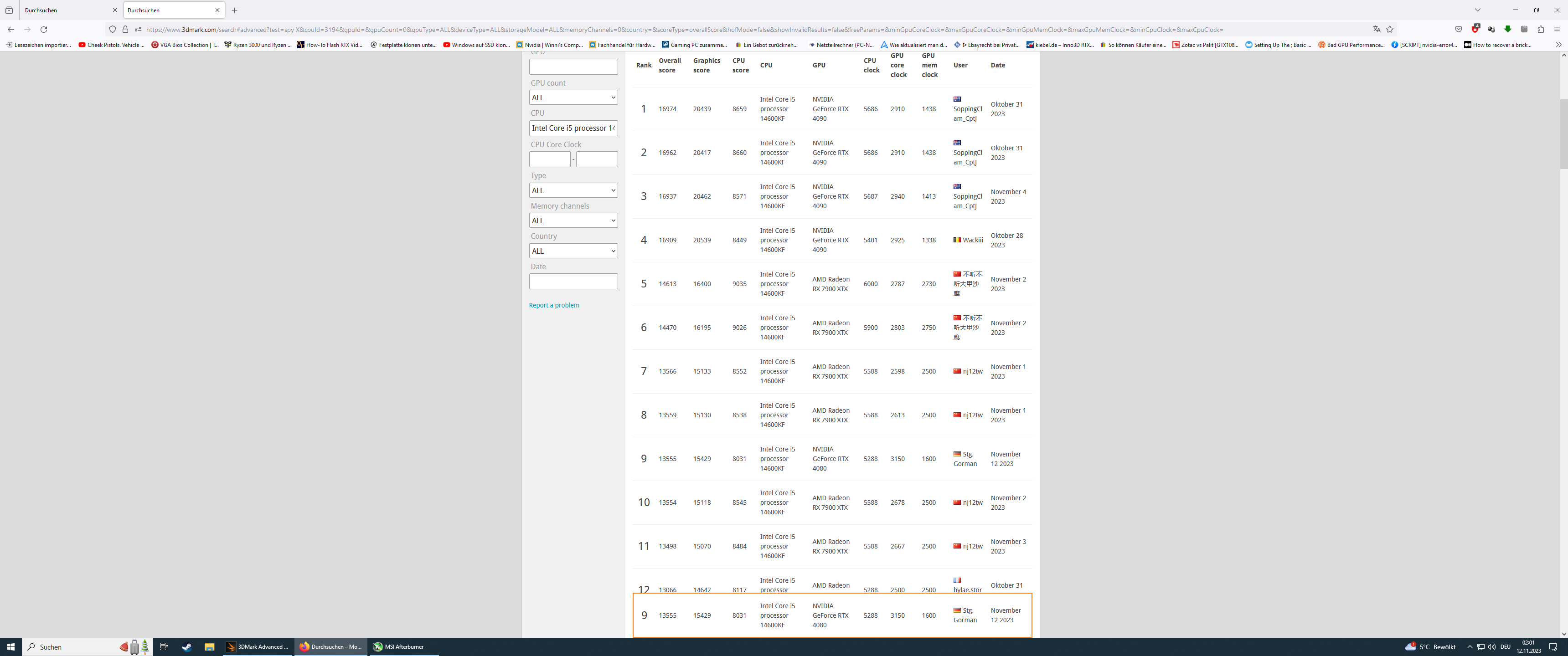Show more bookmarks with the chevron

point(1558,45)
